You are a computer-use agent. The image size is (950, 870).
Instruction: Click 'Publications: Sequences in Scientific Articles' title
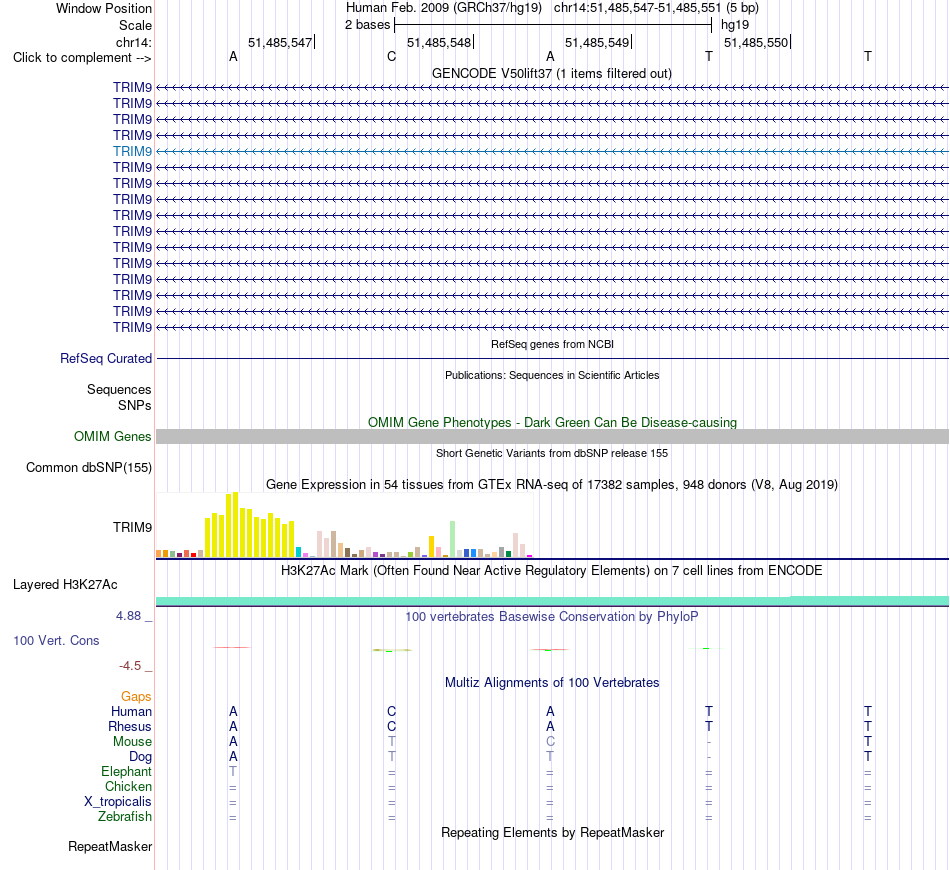coord(552,375)
